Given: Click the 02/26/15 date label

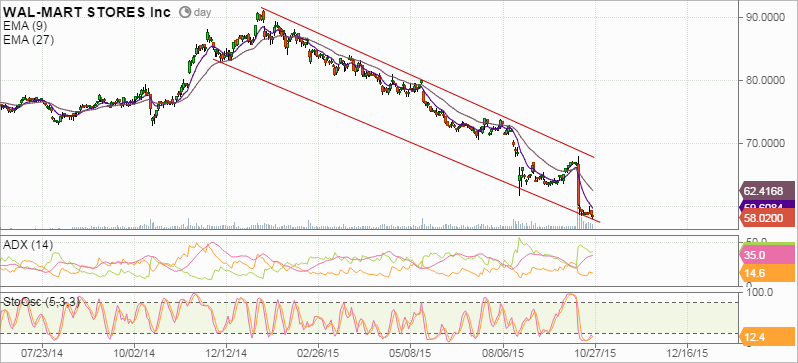Looking at the screenshot, I should click(319, 352).
